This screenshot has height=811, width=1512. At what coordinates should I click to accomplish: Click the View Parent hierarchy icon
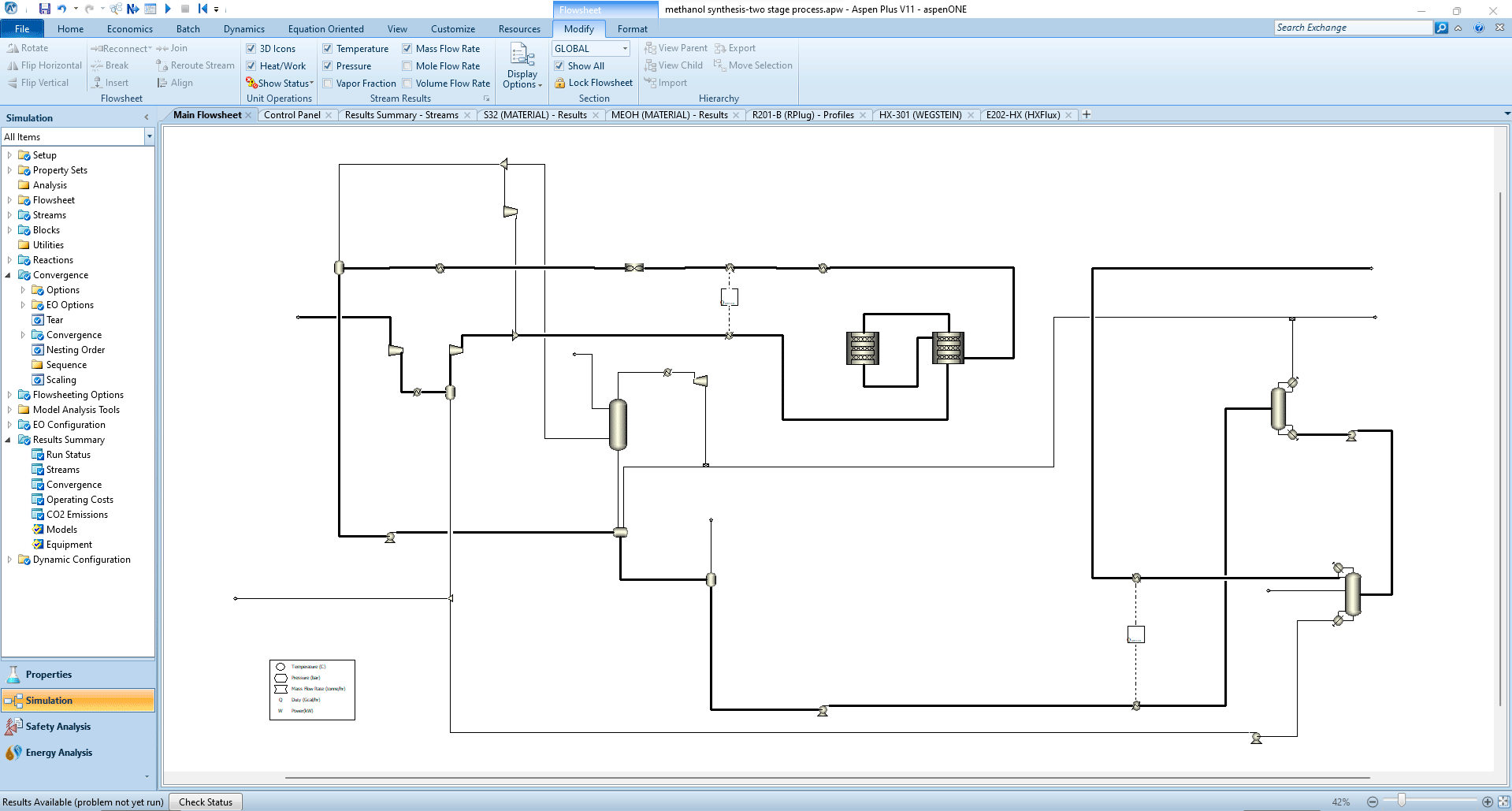point(650,48)
